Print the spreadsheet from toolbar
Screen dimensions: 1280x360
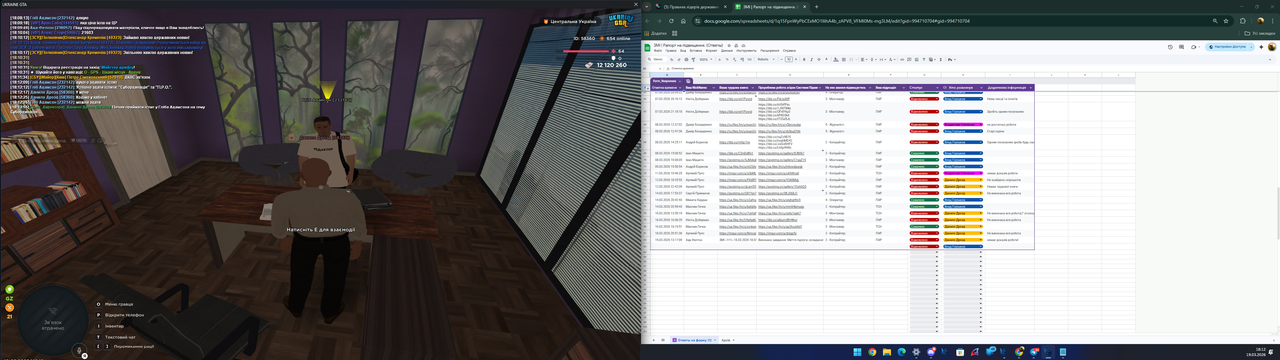[x=686, y=59]
